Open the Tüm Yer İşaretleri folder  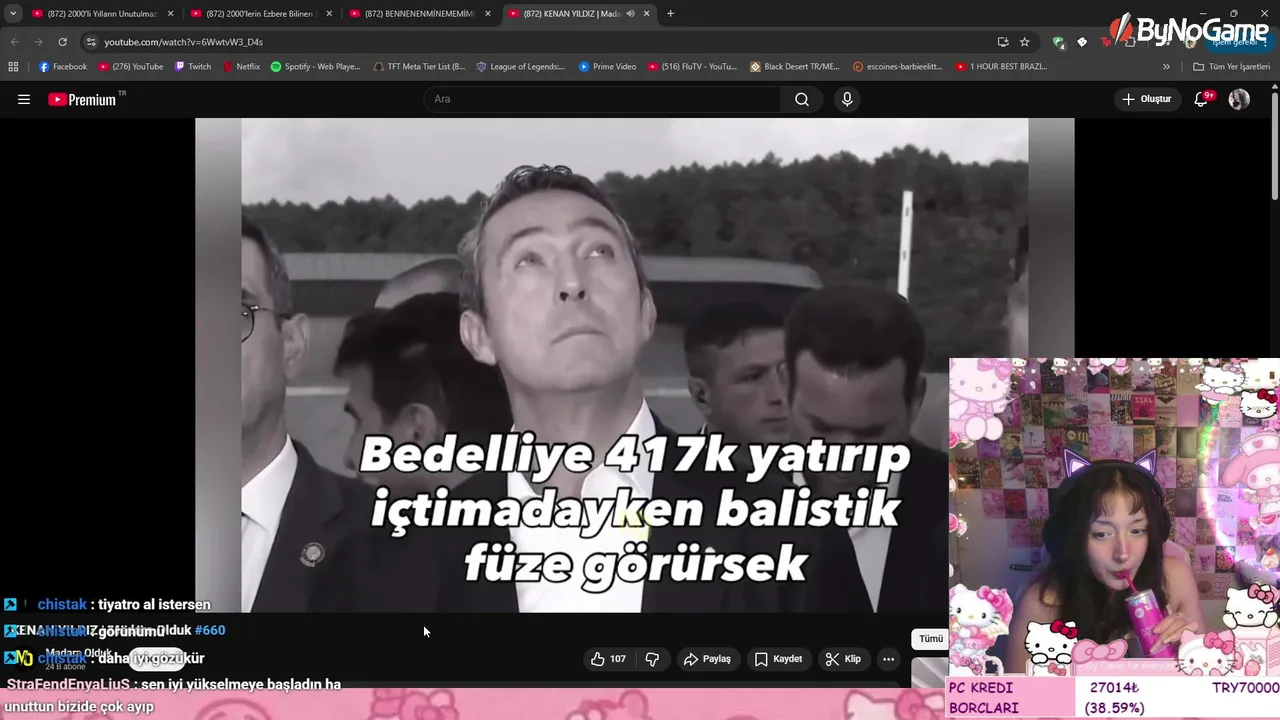[x=1231, y=67]
